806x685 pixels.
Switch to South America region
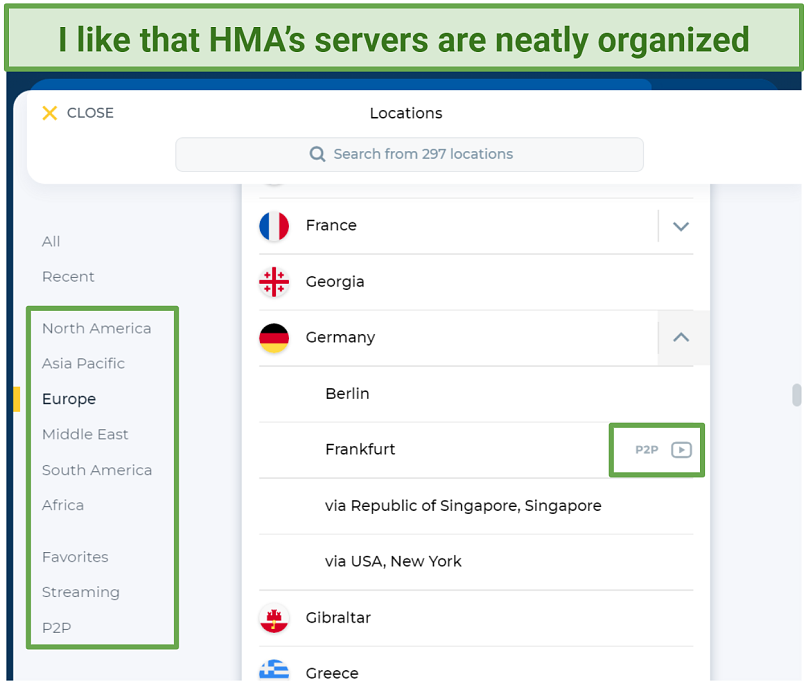97,470
